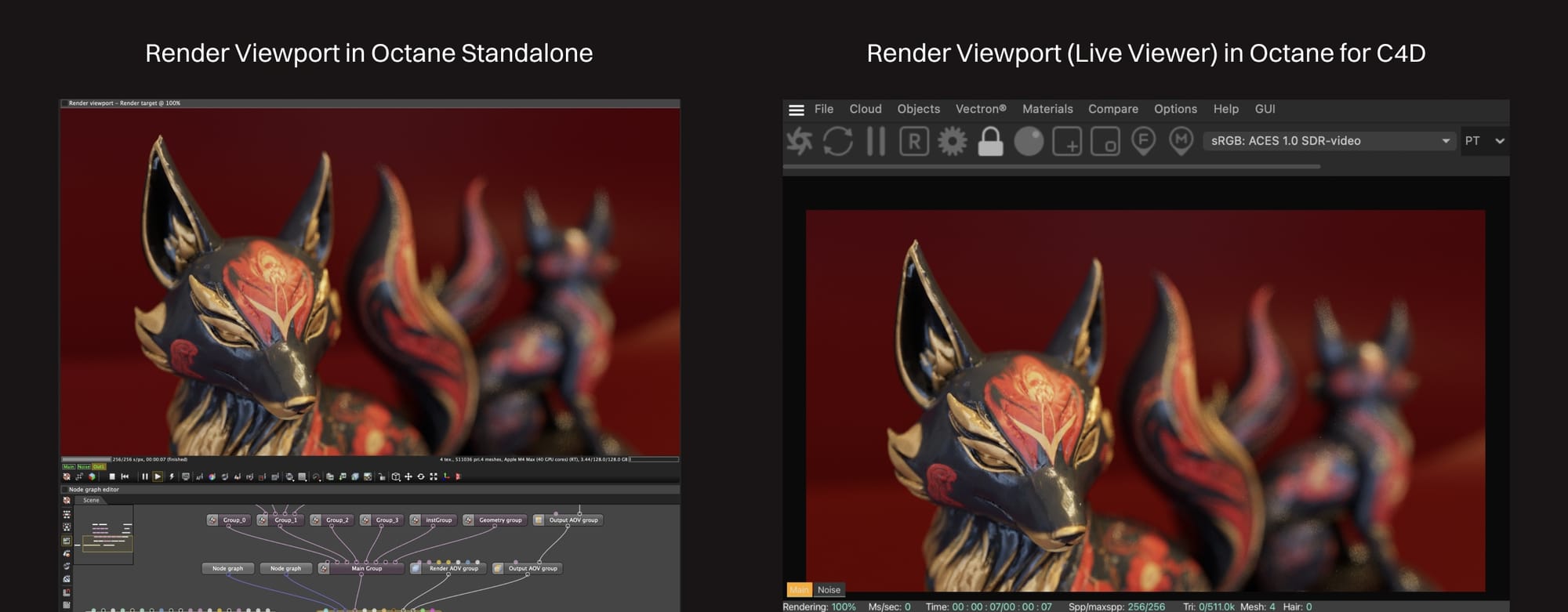Image resolution: width=1568 pixels, height=612 pixels.
Task: Open render region magnifier dropdown icon
Action: (289, 476)
